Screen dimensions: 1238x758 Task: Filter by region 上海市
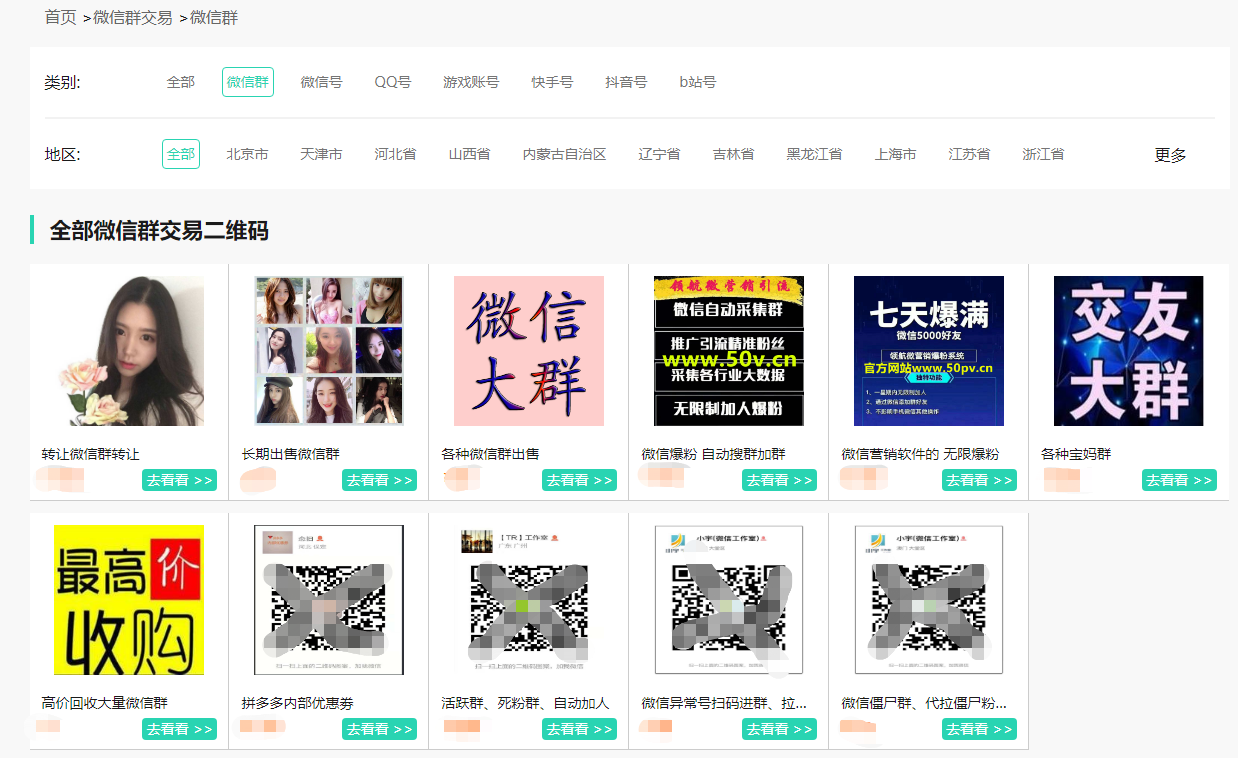tap(895, 154)
